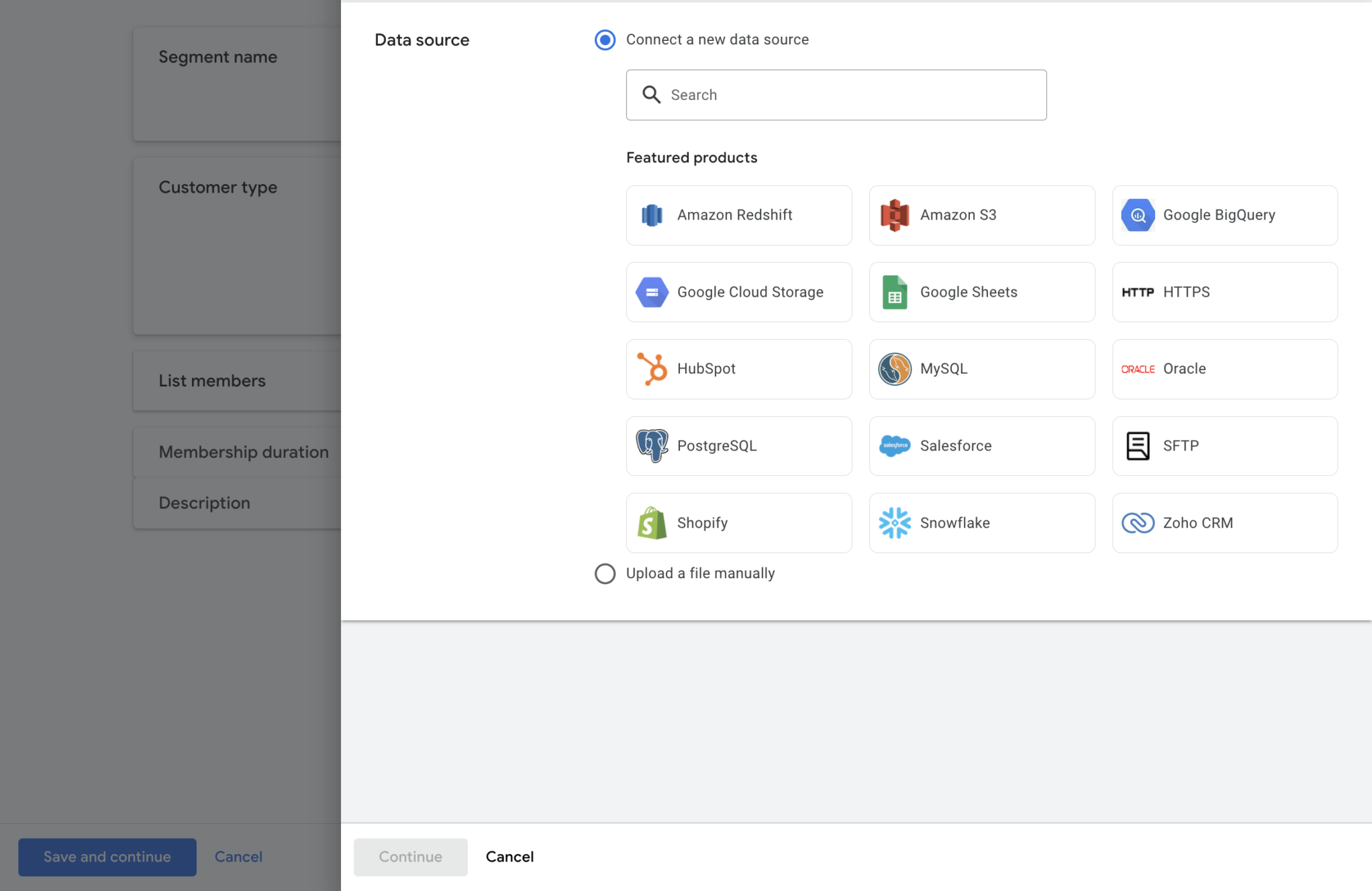Click the Search data sources field
Screen dimensions: 1372x891
pos(836,95)
